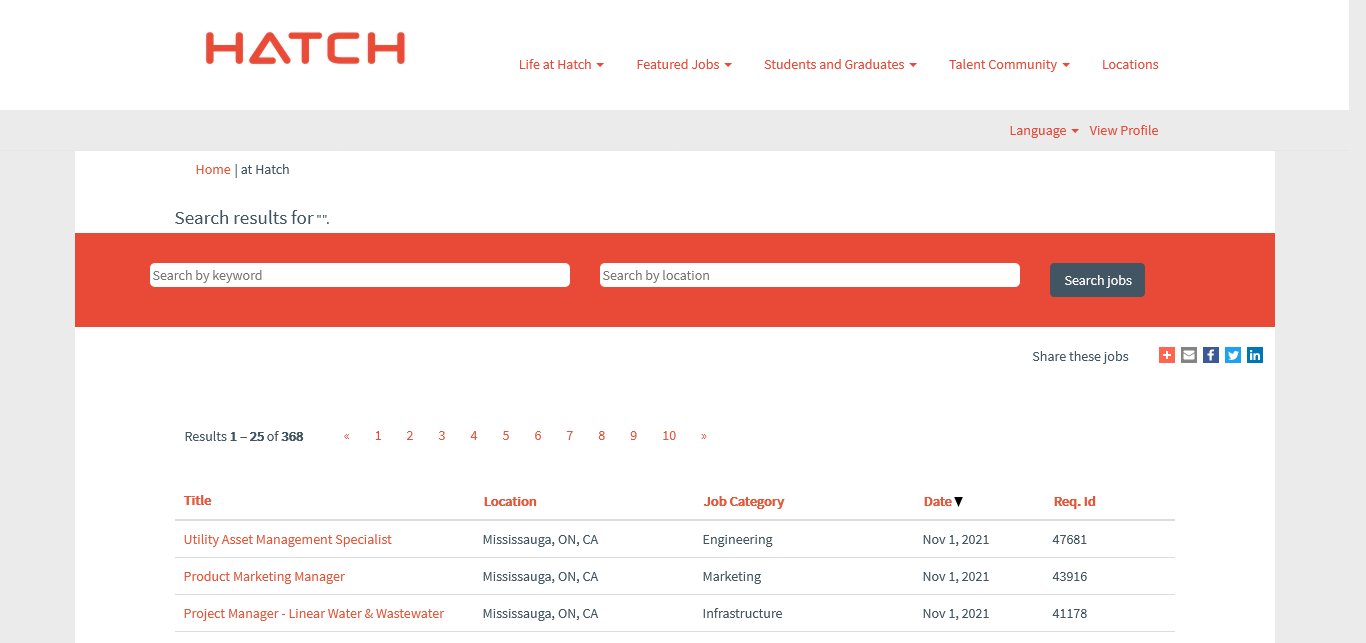This screenshot has width=1366, height=643.
Task: Open the Talent Community menu
Action: tap(1009, 65)
